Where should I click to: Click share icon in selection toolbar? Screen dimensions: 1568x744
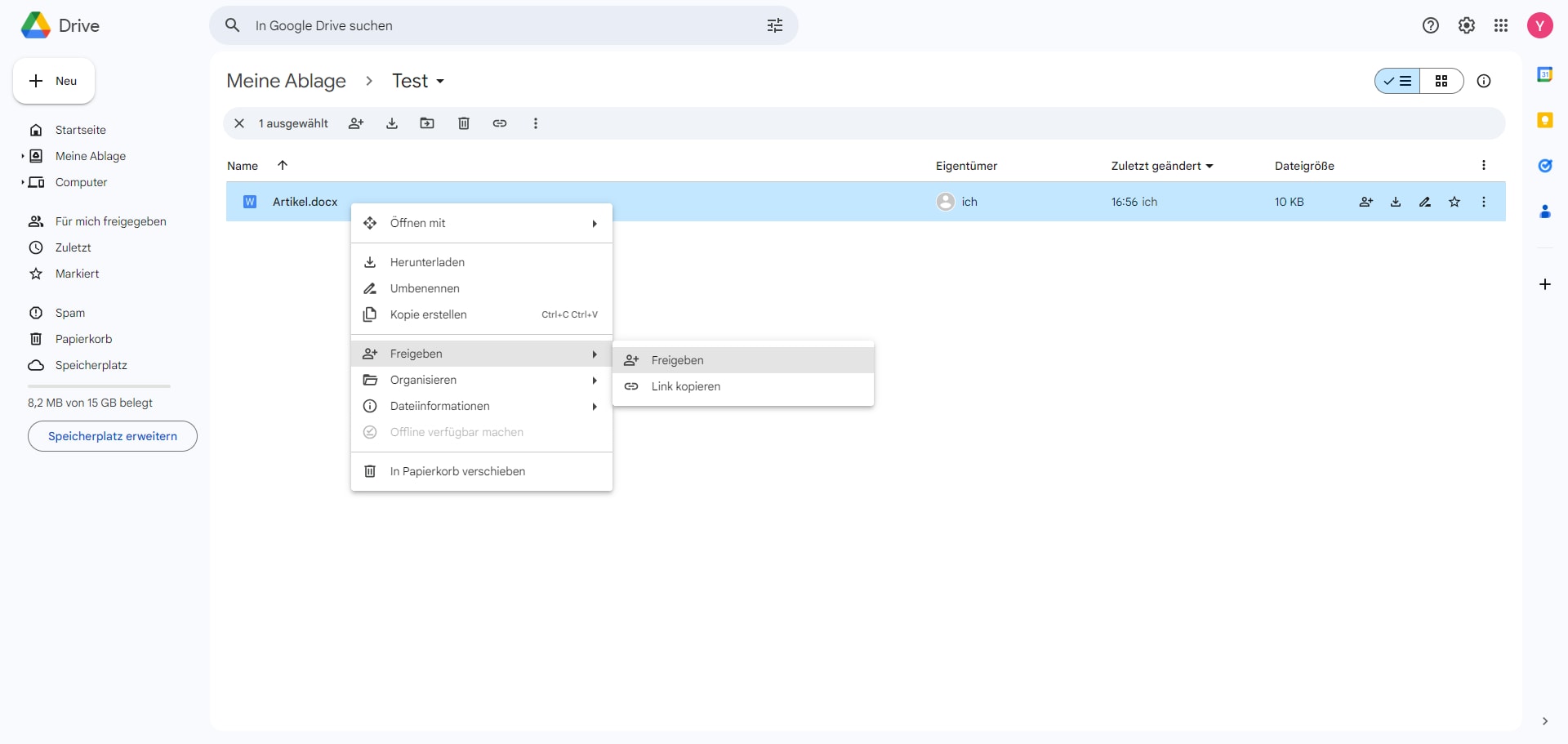pyautogui.click(x=356, y=123)
